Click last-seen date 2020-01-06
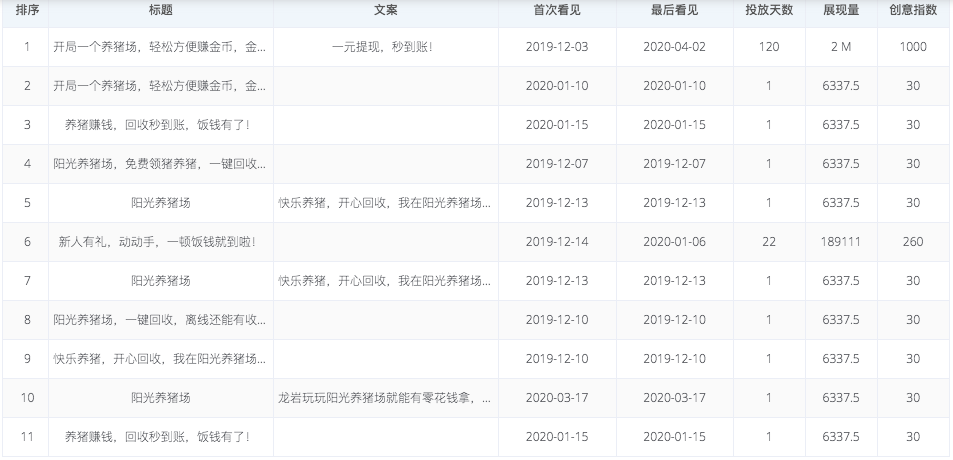Screen dimensions: 953x460 click(674, 242)
